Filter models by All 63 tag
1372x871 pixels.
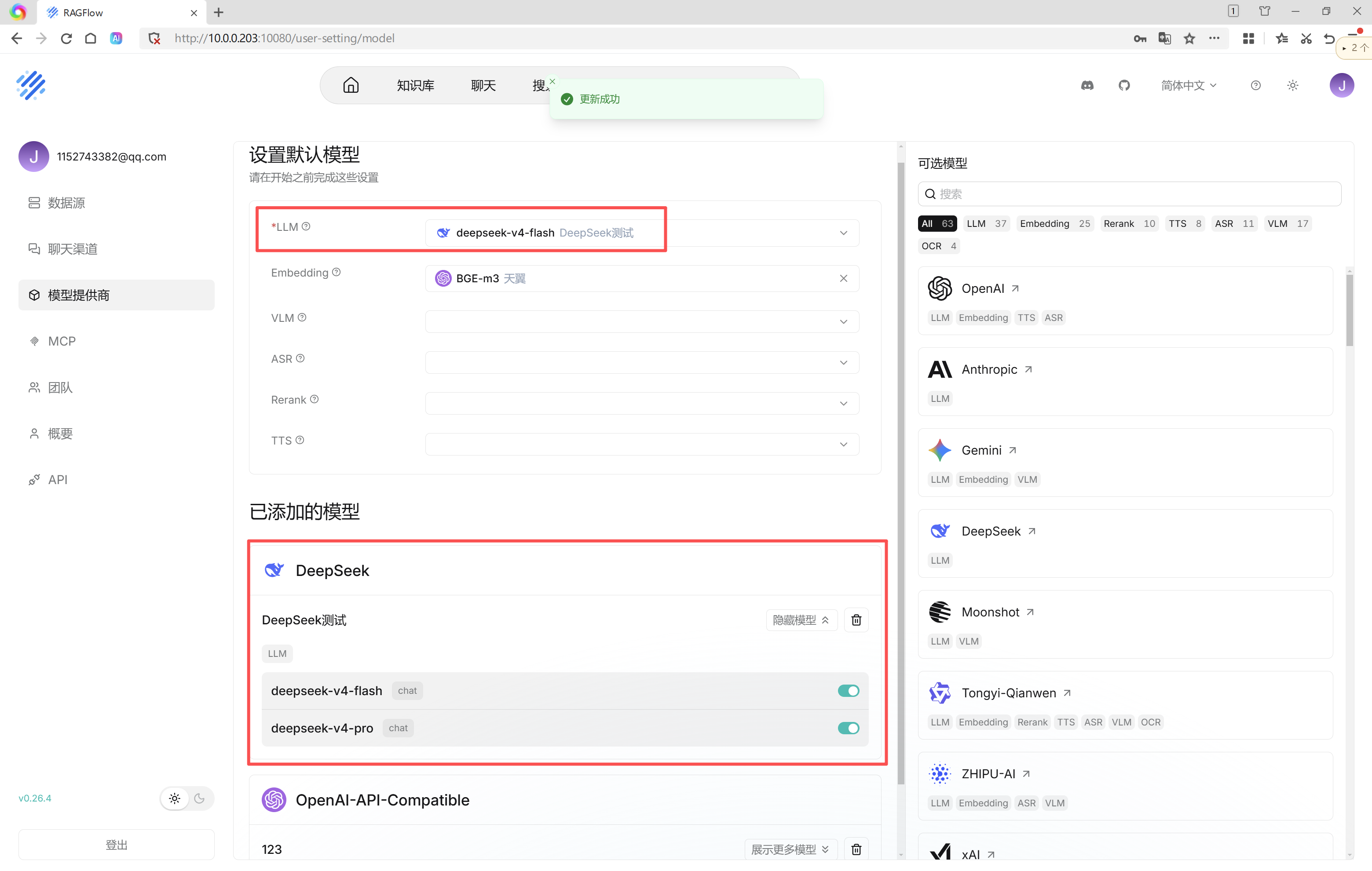937,223
